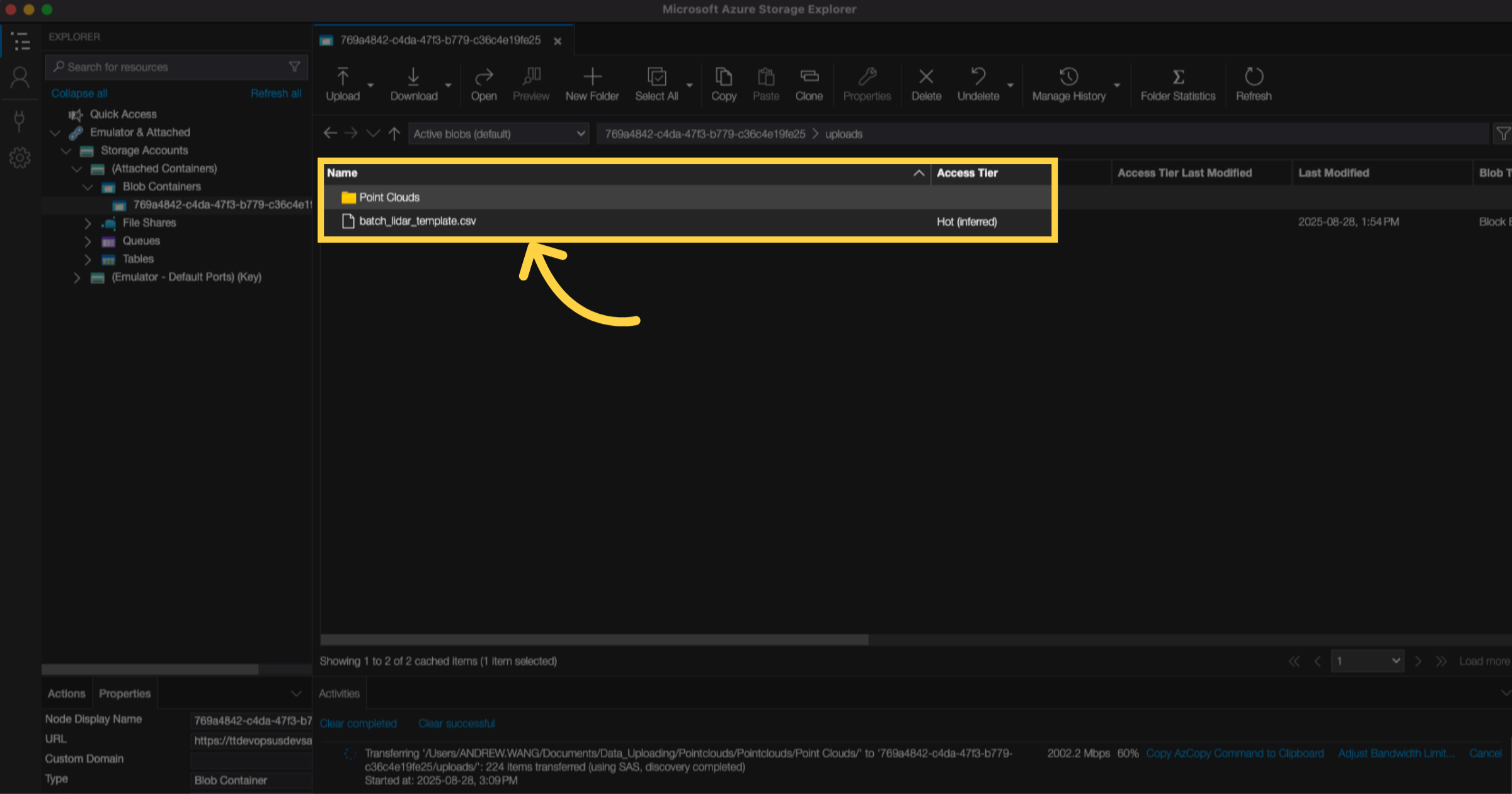This screenshot has width=1512, height=794.
Task: Open Manage History in toolbar
Action: pyautogui.click(x=1069, y=84)
